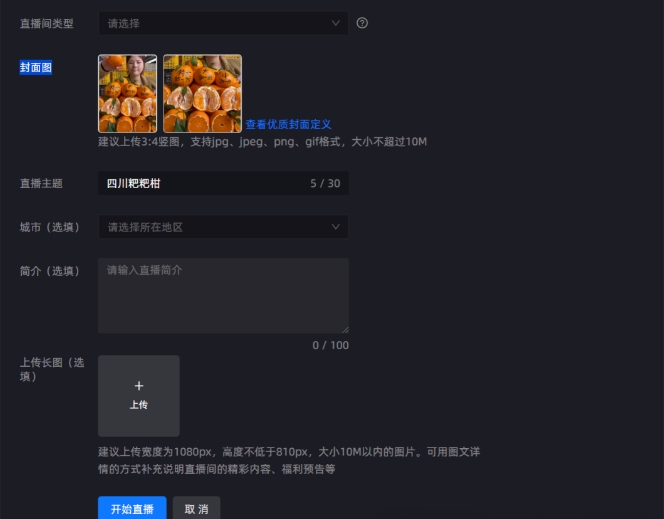This screenshot has height=519, width=664.
Task: Click the plus 上传 long image box
Action: [x=139, y=396]
